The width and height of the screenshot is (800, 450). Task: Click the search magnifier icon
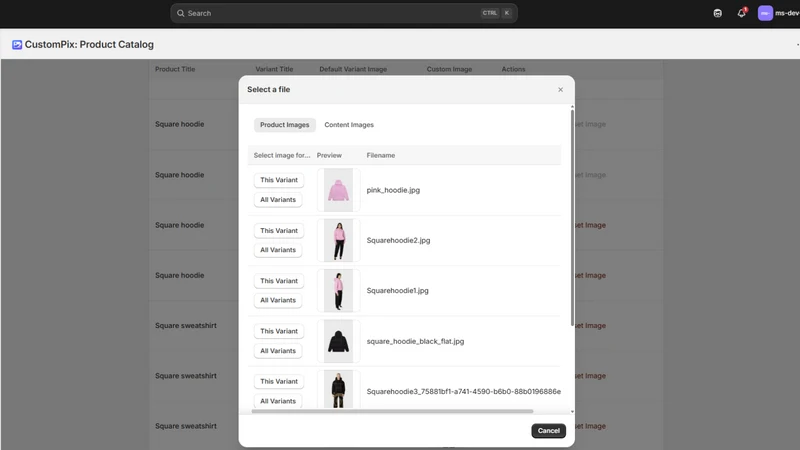[181, 13]
